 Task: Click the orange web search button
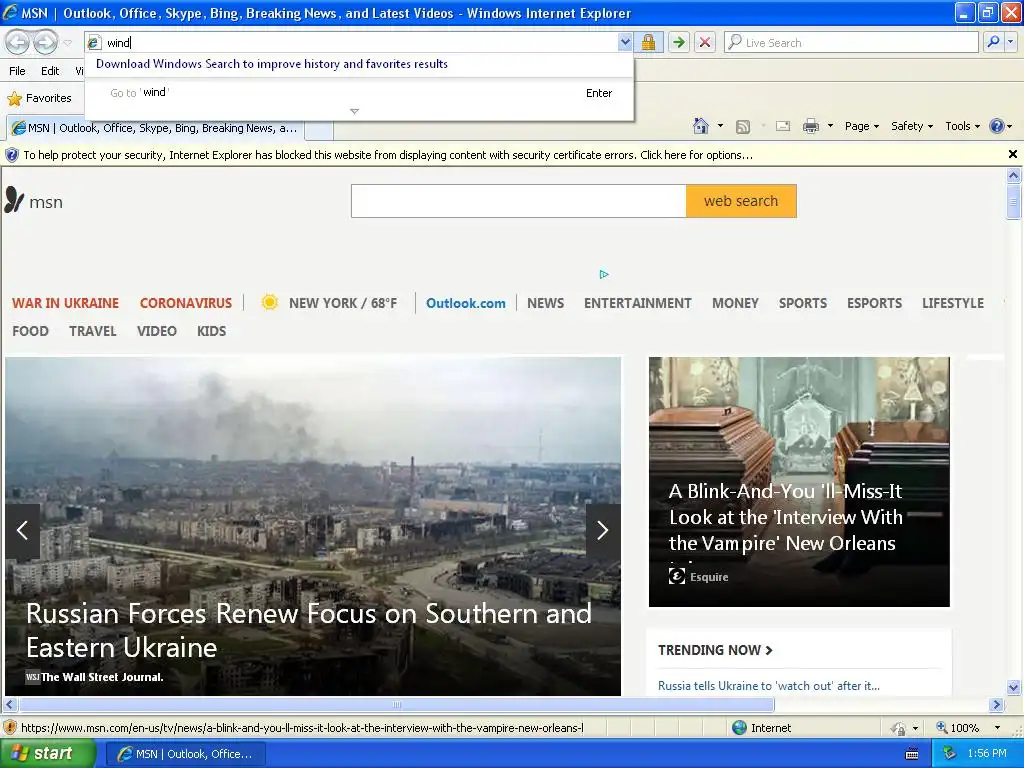click(x=741, y=201)
